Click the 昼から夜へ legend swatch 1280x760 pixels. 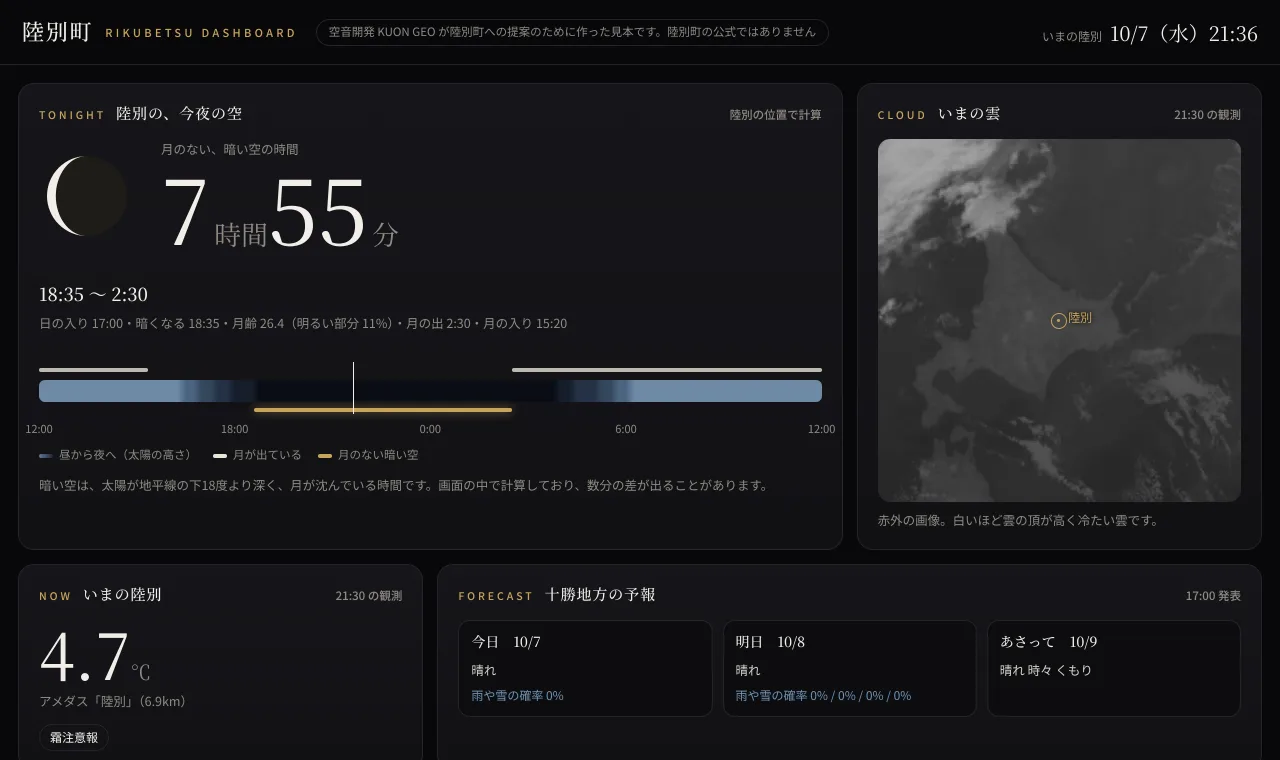[46, 455]
